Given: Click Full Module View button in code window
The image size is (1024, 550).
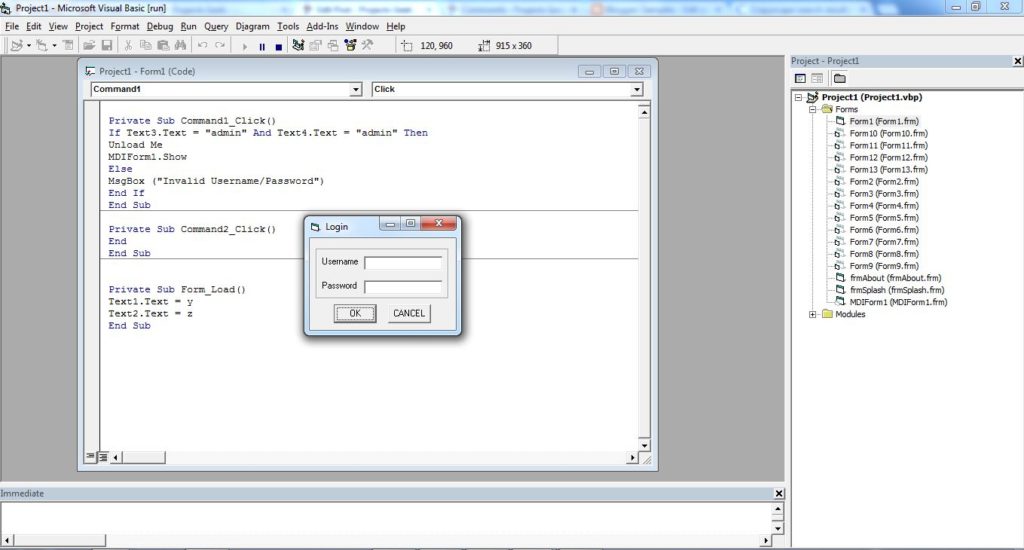Looking at the screenshot, I should (x=103, y=457).
